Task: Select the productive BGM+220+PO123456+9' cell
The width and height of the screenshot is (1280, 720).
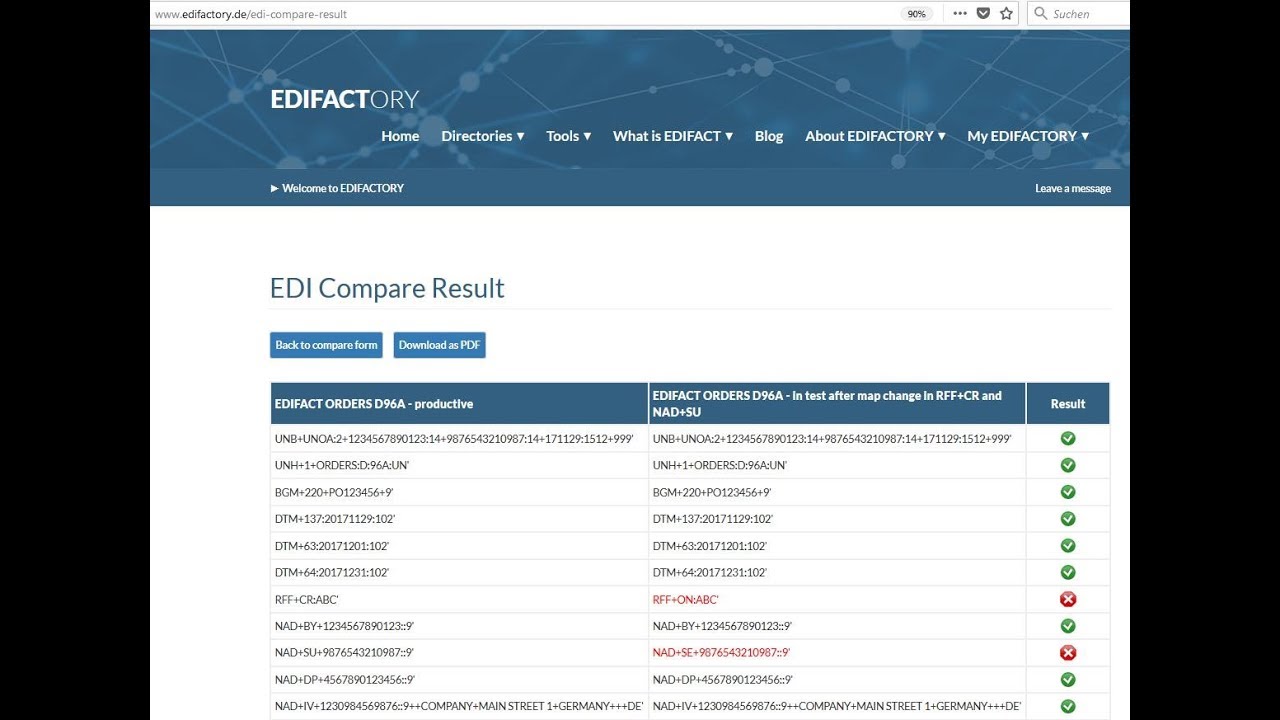Action: point(459,492)
